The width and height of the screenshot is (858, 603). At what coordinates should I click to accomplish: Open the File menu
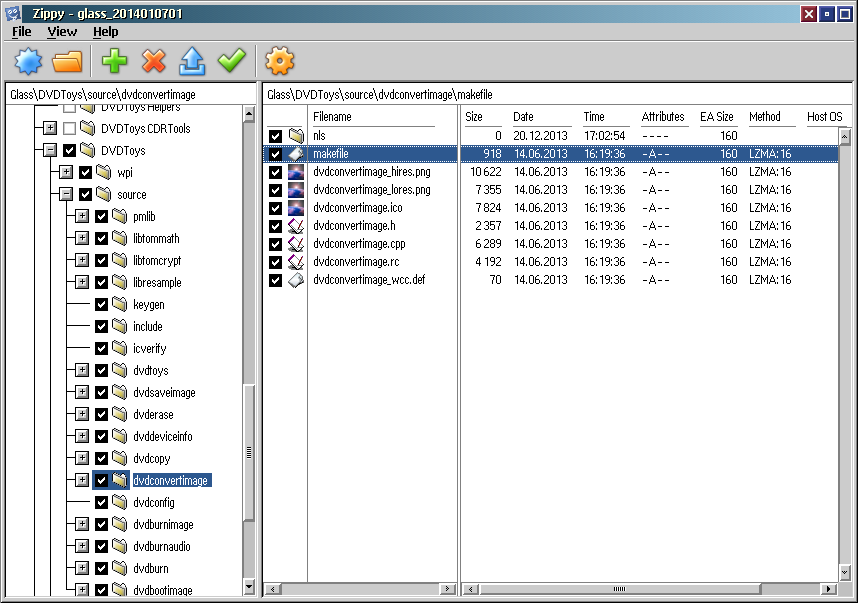(x=21, y=32)
